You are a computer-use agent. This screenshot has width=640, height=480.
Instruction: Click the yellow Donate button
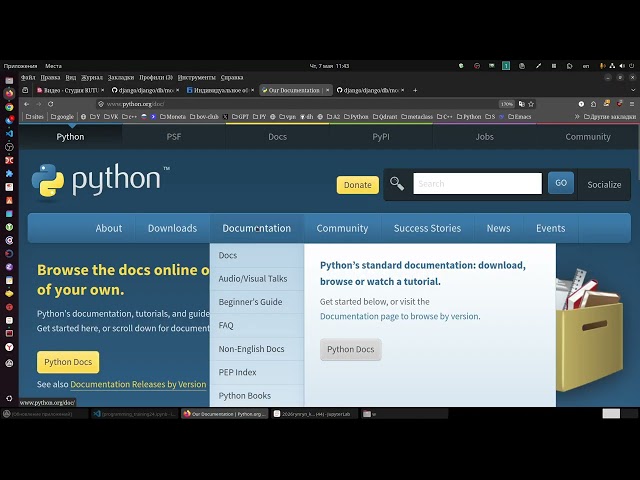click(x=358, y=185)
